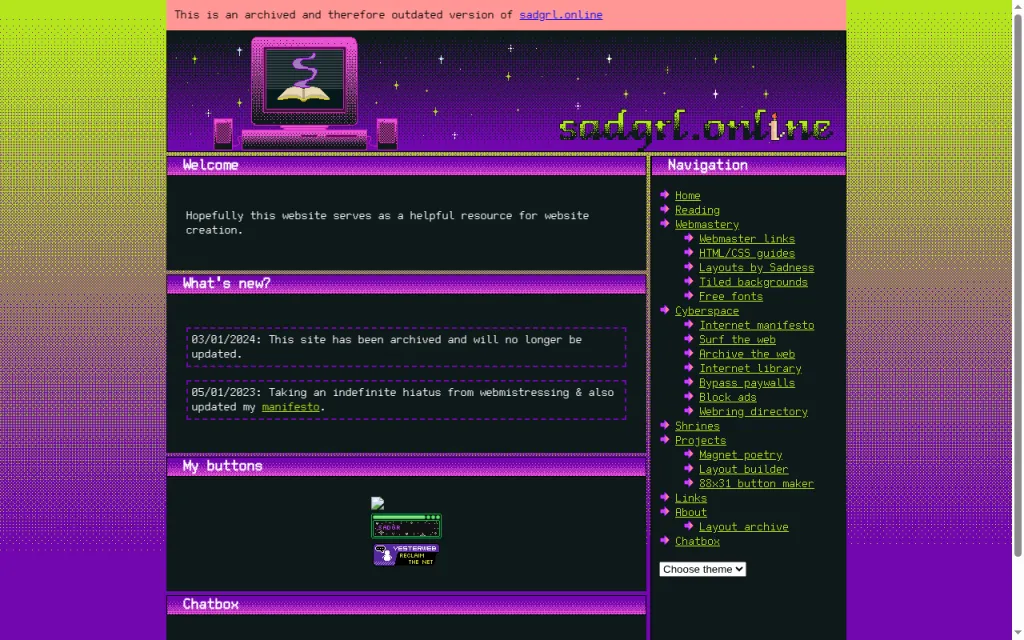
Task: Read the Internet manifesto in navigation
Action: click(x=756, y=325)
